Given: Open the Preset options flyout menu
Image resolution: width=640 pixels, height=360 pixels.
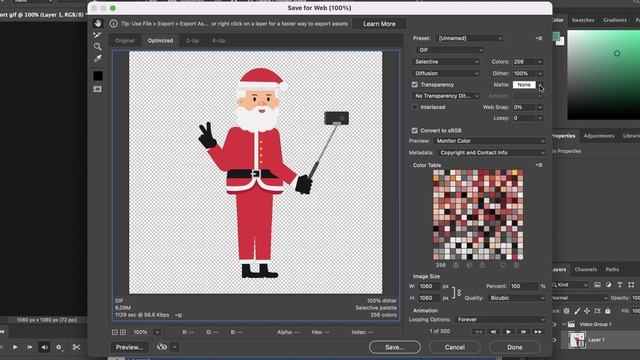Looking at the screenshot, I should 539,38.
